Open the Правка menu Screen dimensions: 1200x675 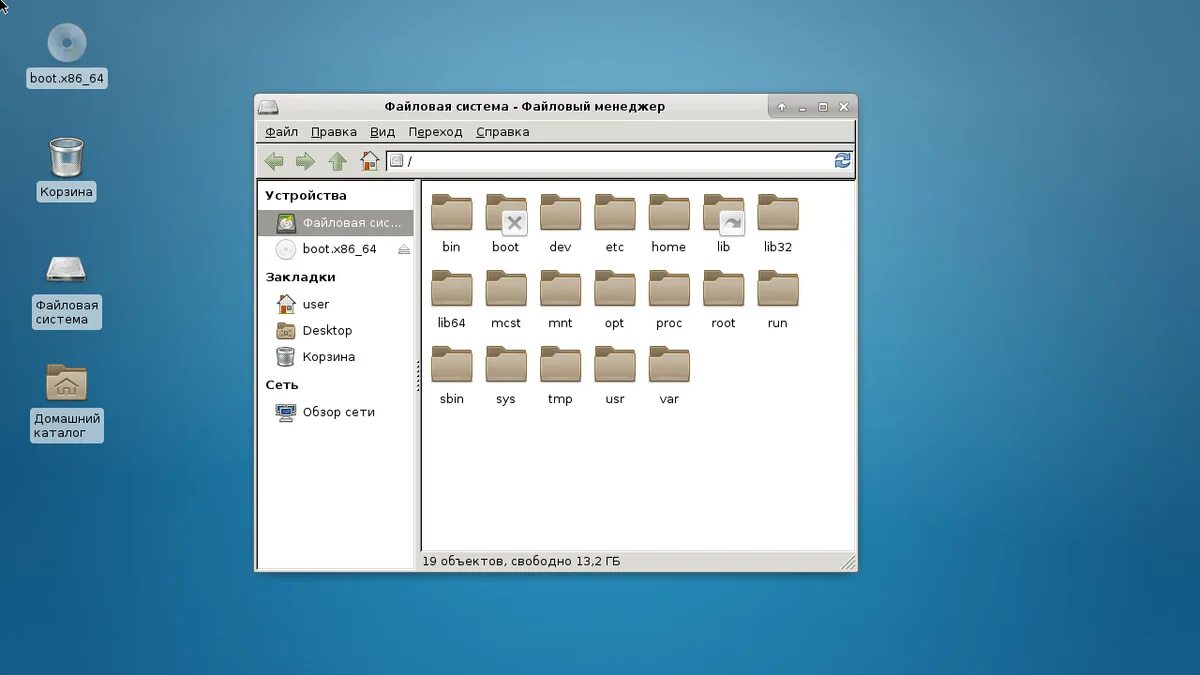(334, 132)
